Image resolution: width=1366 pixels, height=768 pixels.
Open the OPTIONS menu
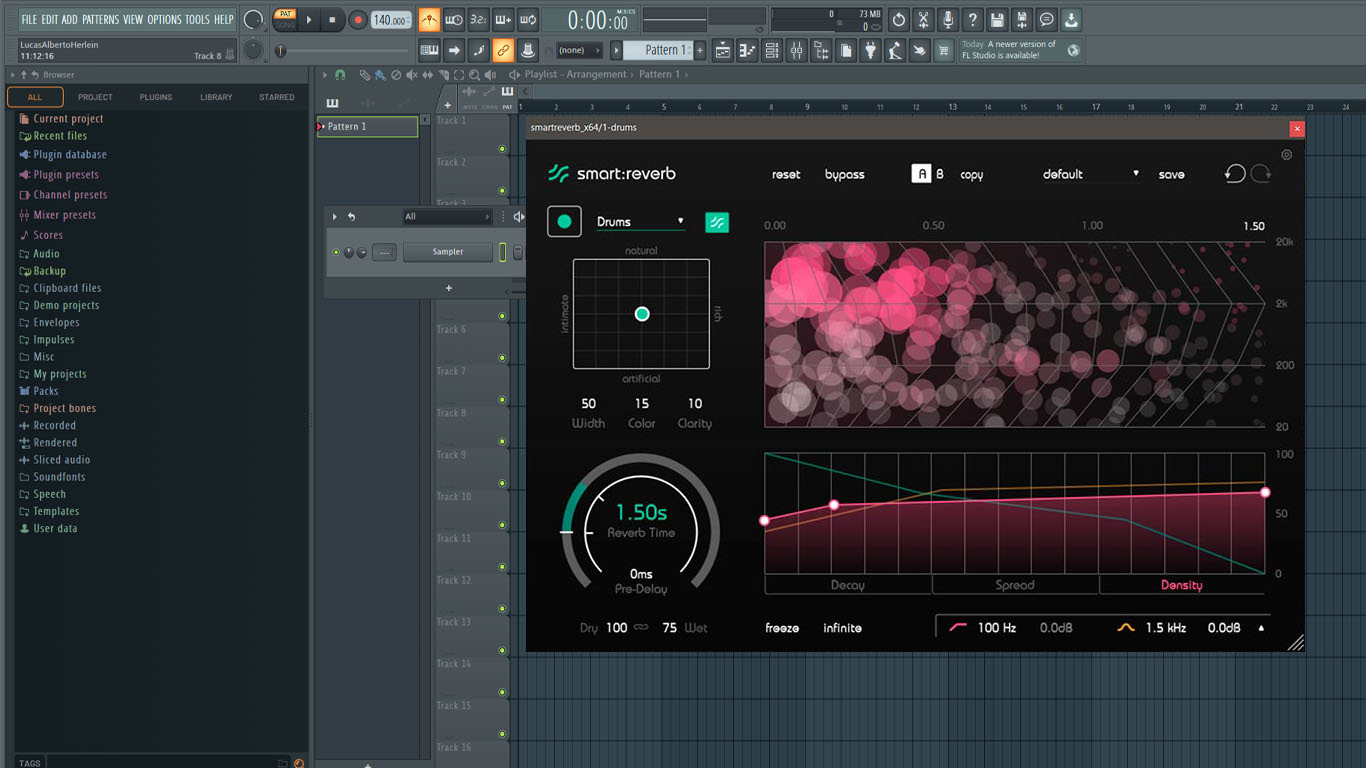coord(164,19)
